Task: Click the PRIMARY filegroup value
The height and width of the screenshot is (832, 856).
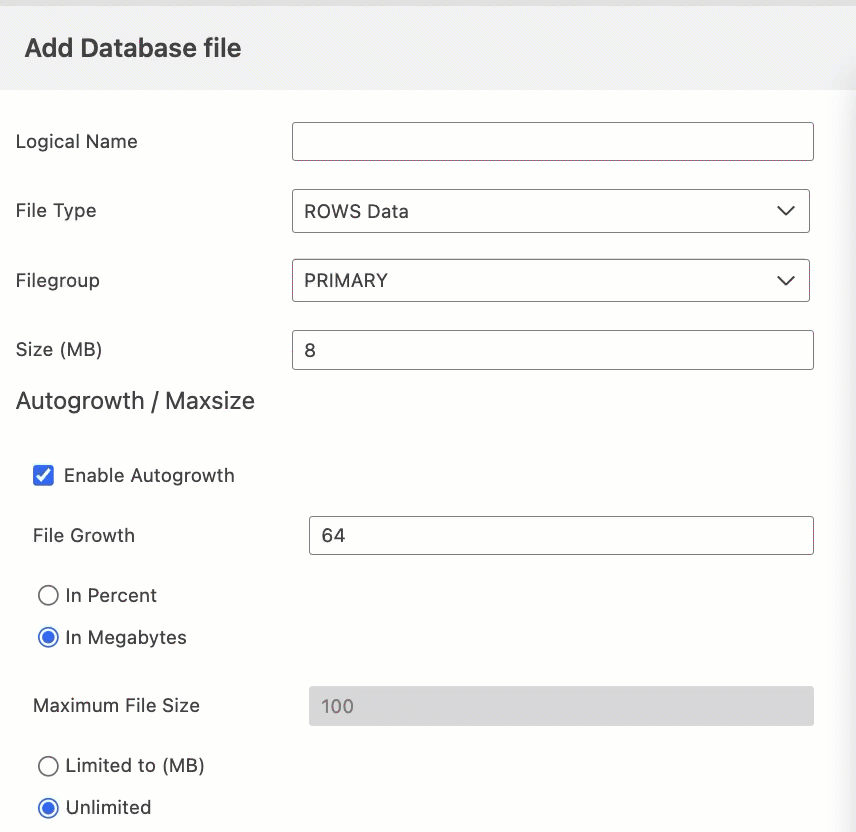Action: tap(346, 281)
